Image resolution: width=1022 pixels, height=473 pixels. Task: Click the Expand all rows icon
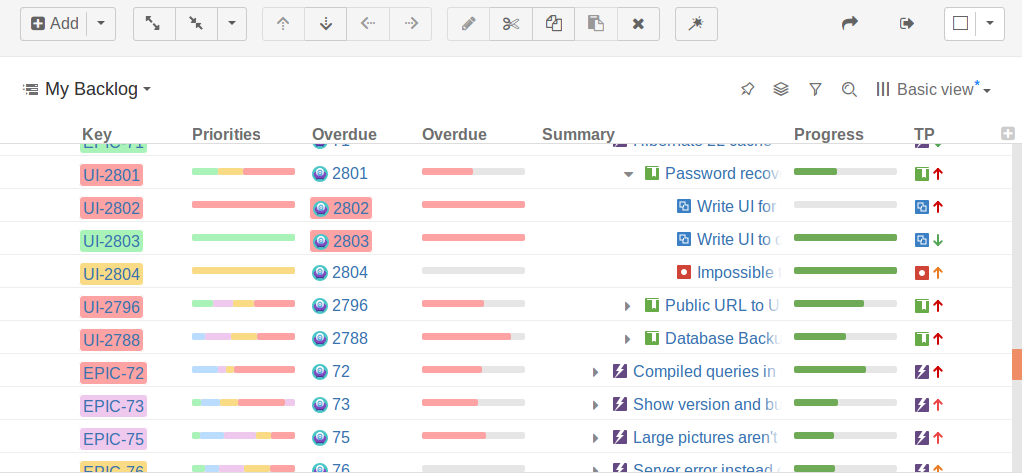click(154, 24)
